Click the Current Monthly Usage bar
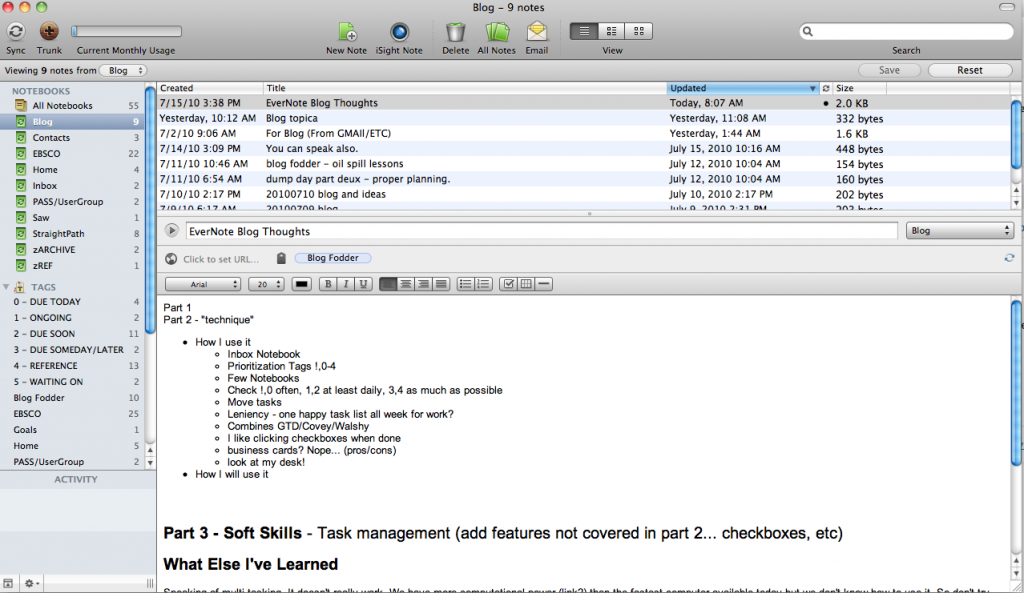1024x593 pixels. (x=126, y=31)
